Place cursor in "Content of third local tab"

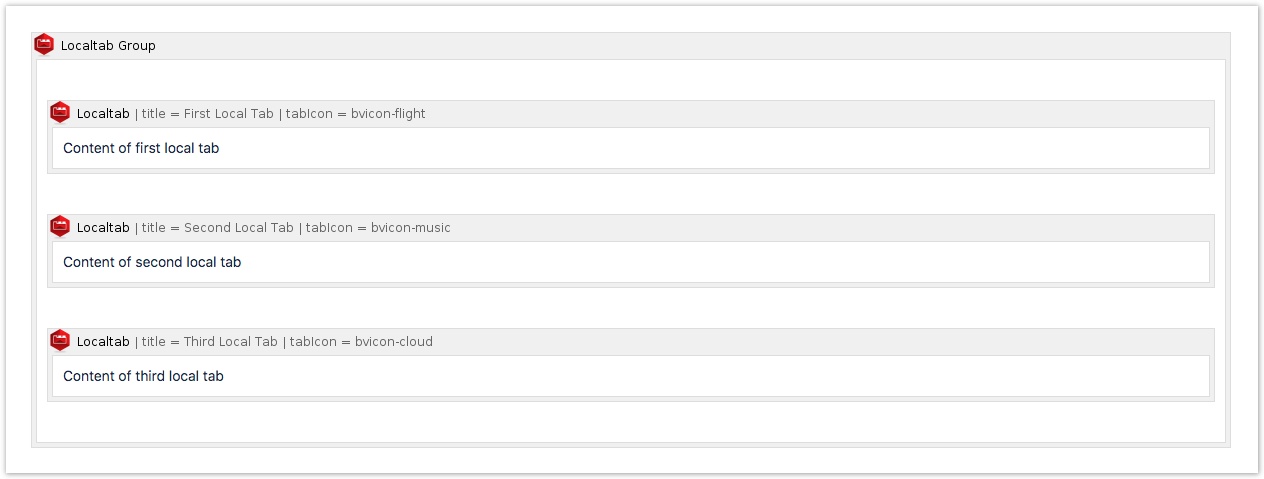pos(143,376)
